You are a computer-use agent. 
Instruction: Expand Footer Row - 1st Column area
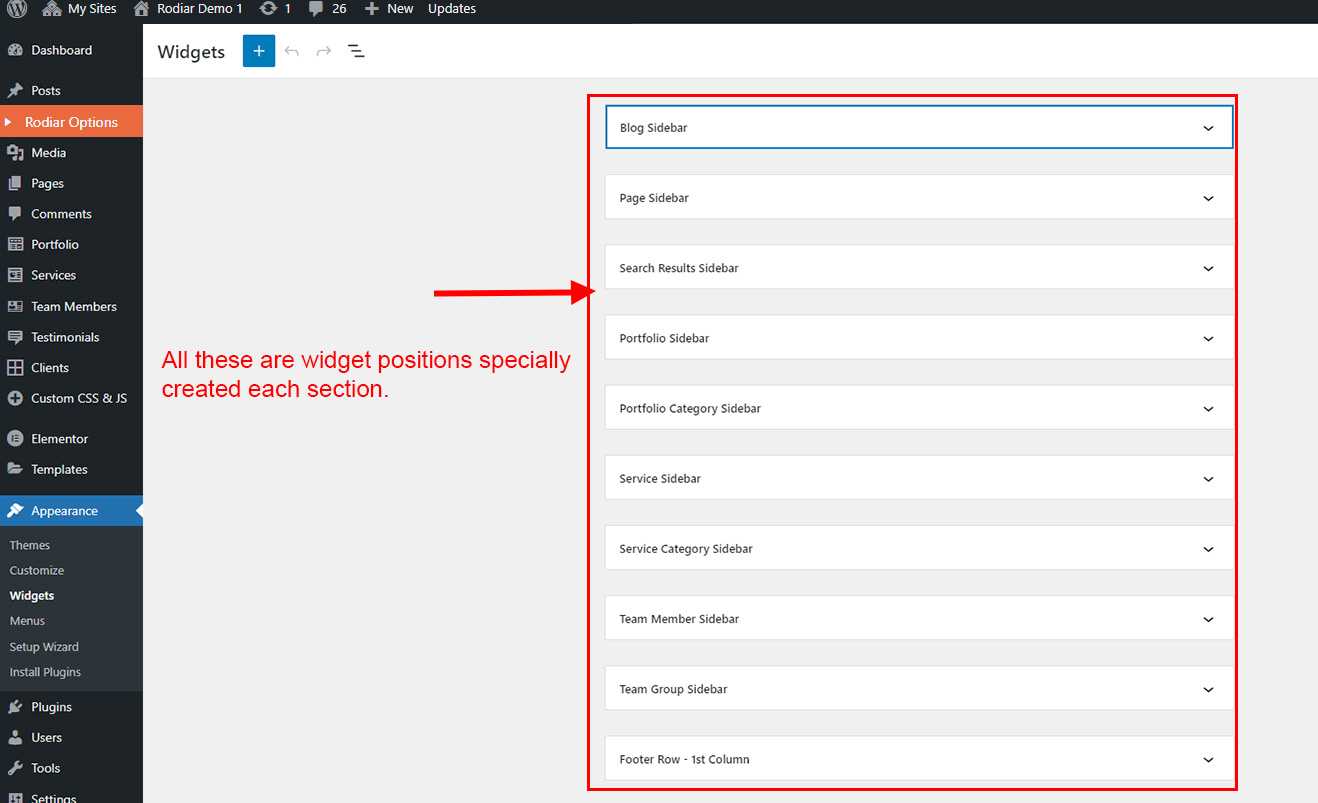click(x=1208, y=759)
